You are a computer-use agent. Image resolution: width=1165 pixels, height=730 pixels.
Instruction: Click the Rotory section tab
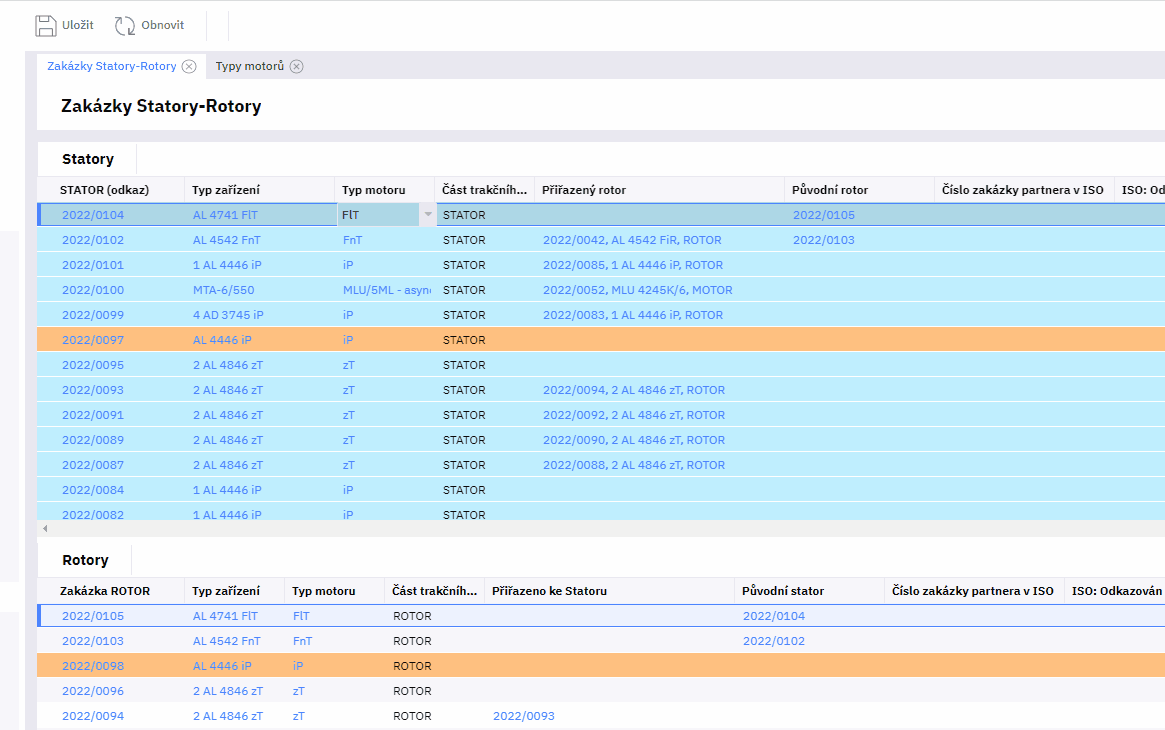[85, 560]
